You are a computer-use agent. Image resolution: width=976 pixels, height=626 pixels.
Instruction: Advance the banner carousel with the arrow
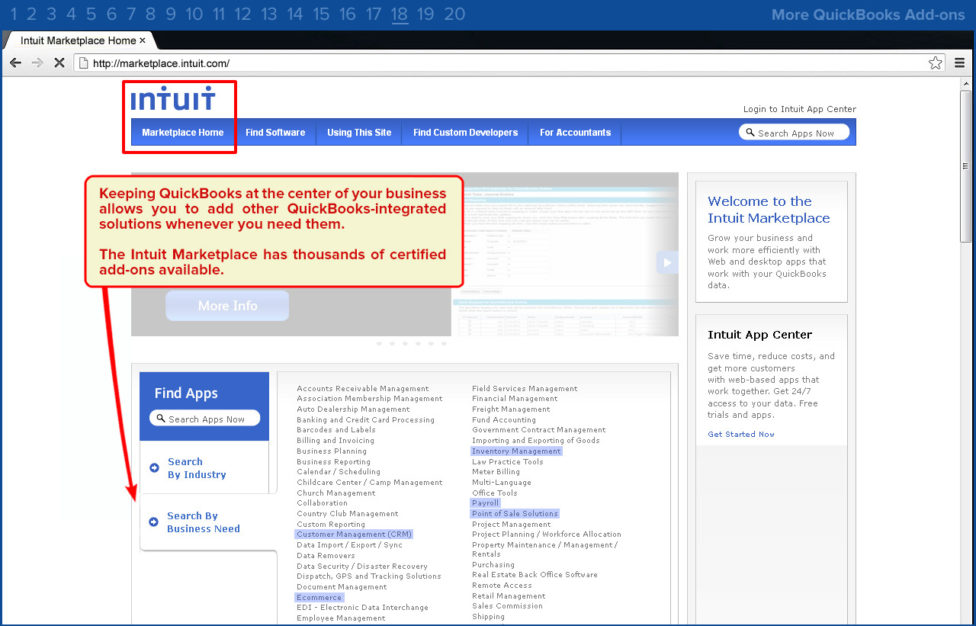(x=667, y=262)
